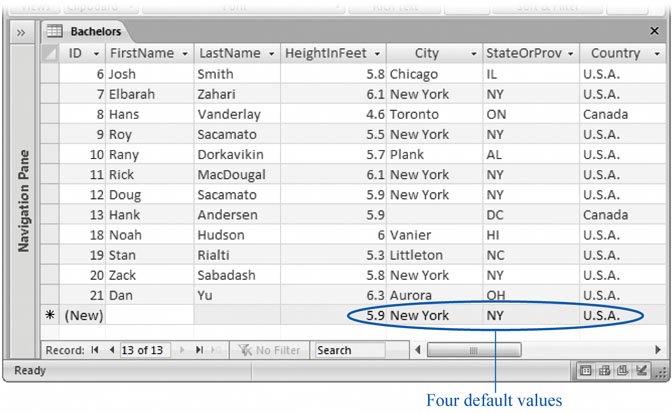
Task: Click the FirstName cell "Elbarah"
Action: [150, 94]
